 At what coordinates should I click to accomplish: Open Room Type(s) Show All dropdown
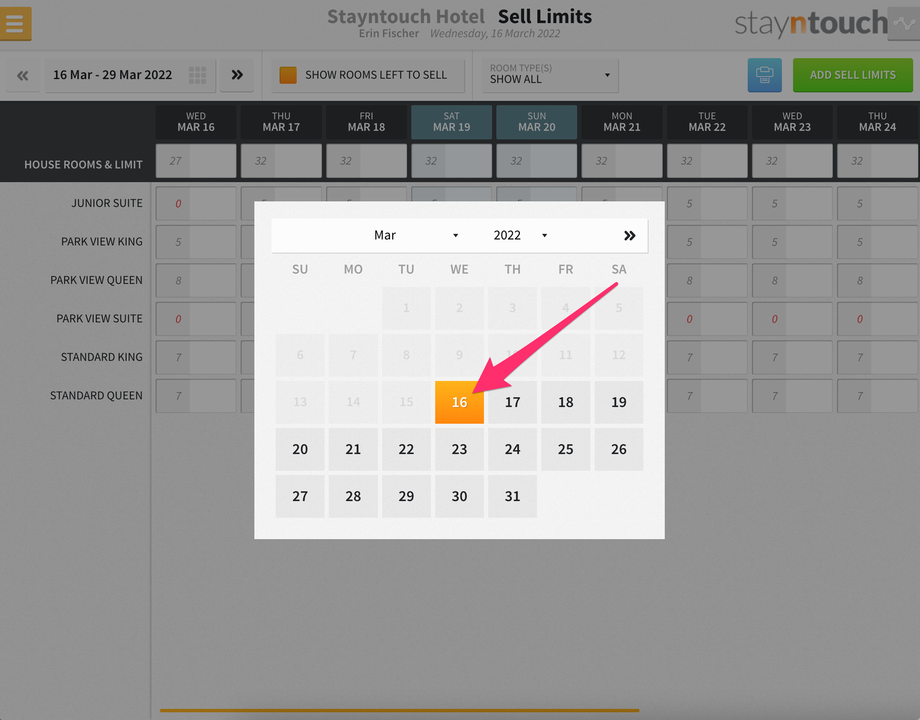tap(550, 75)
